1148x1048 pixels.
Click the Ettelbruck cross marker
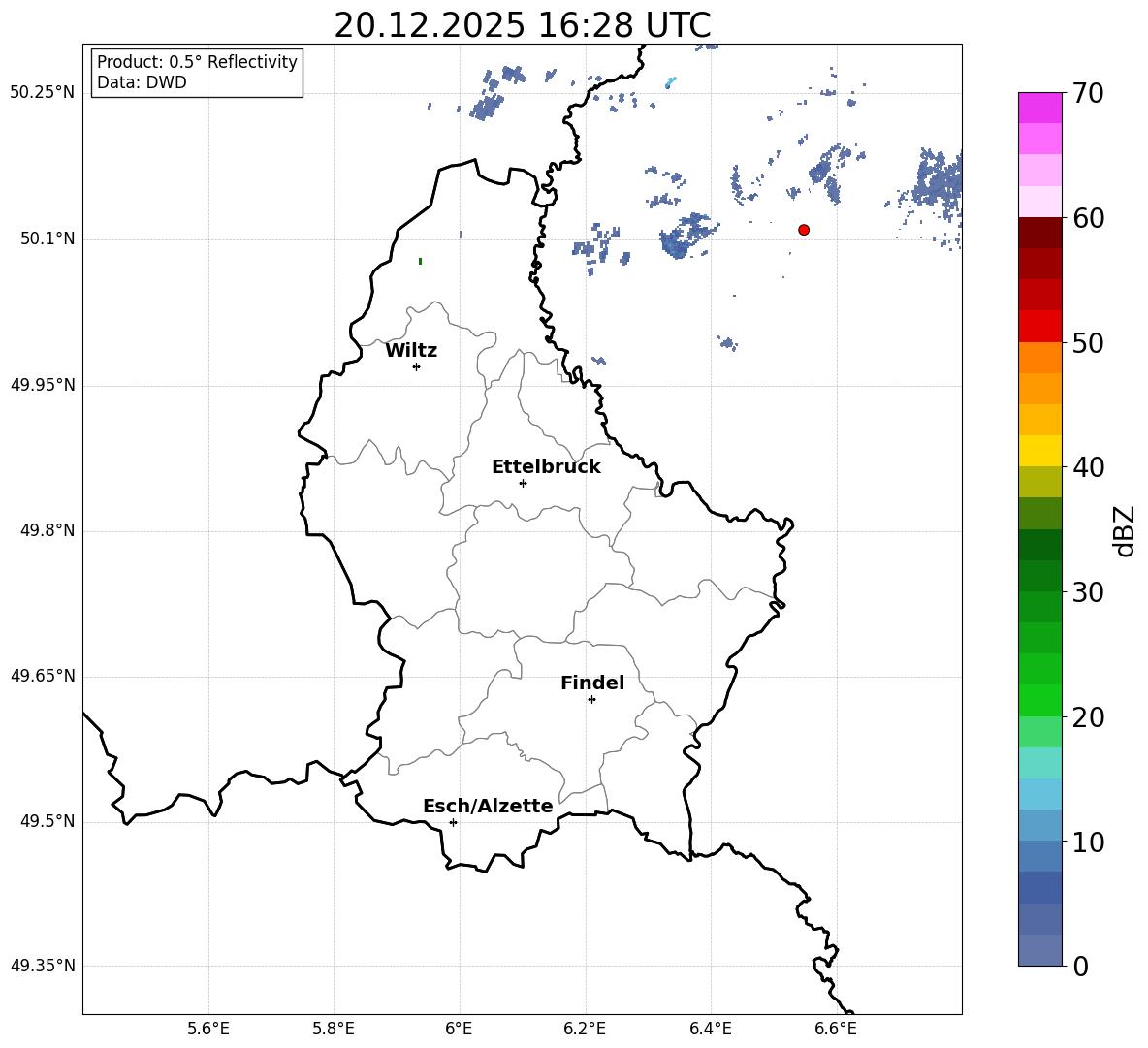[523, 483]
